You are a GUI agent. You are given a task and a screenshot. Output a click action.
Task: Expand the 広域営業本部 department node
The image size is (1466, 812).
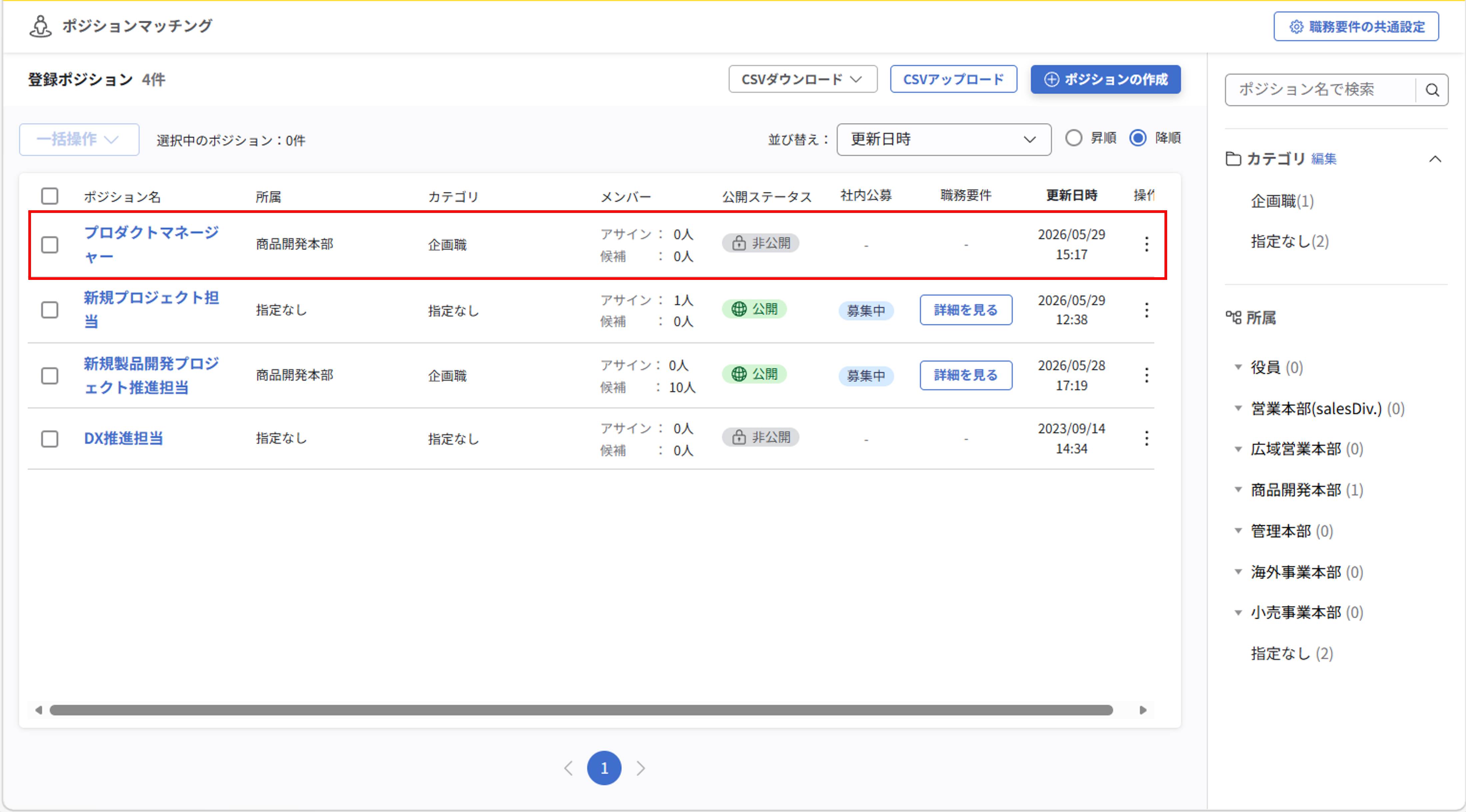click(x=1238, y=449)
